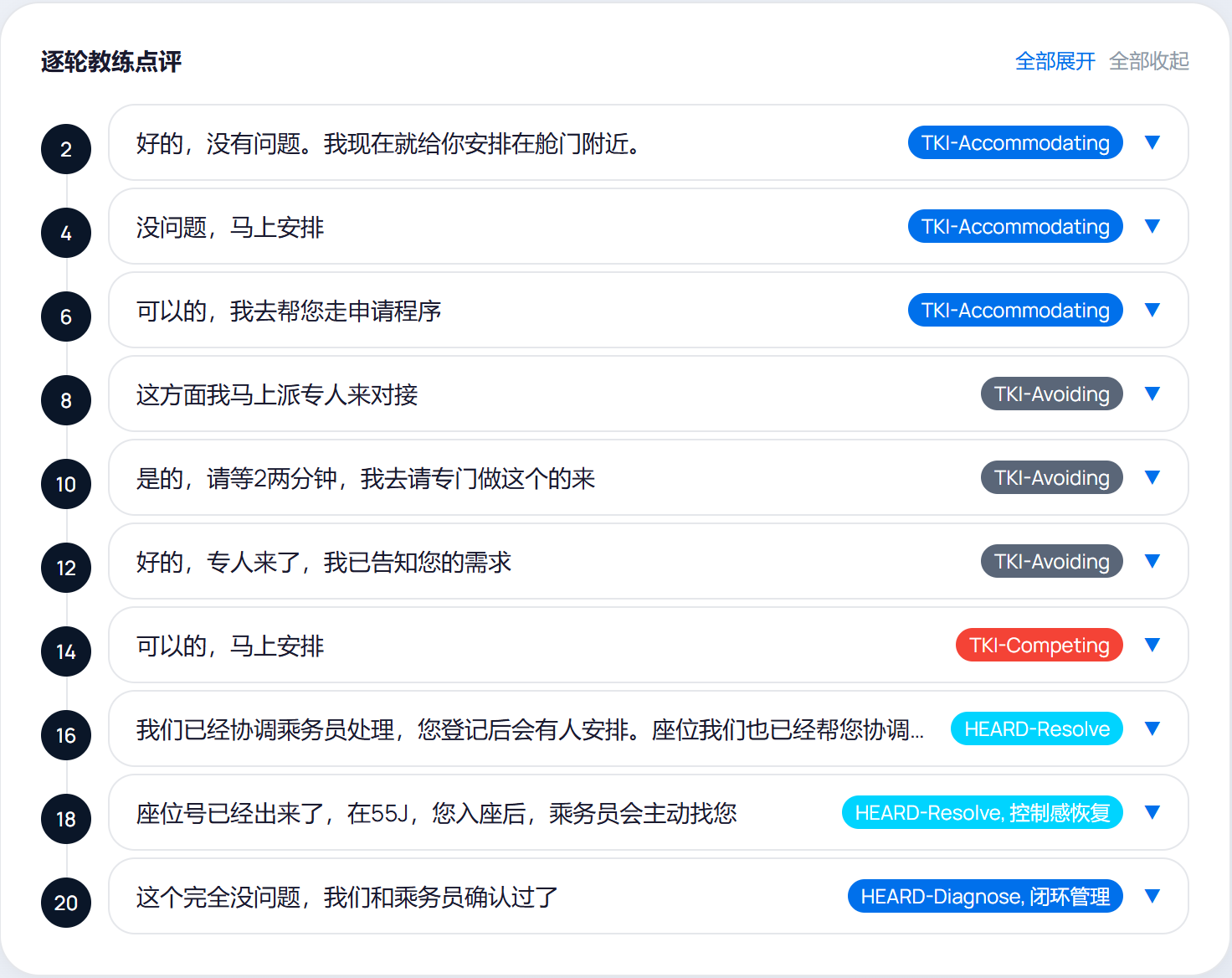Click the round 4 number badge
This screenshot has height=978, width=1232.
click(65, 233)
